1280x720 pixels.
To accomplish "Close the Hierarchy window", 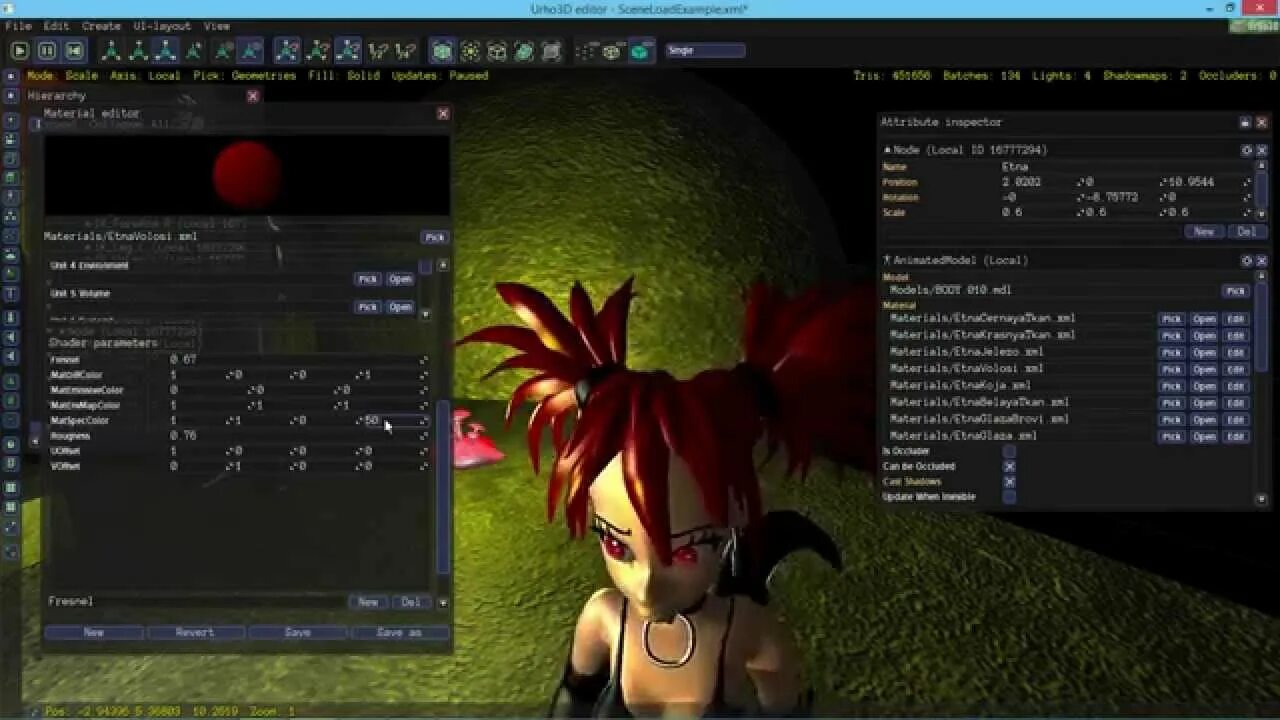I will click(x=253, y=96).
